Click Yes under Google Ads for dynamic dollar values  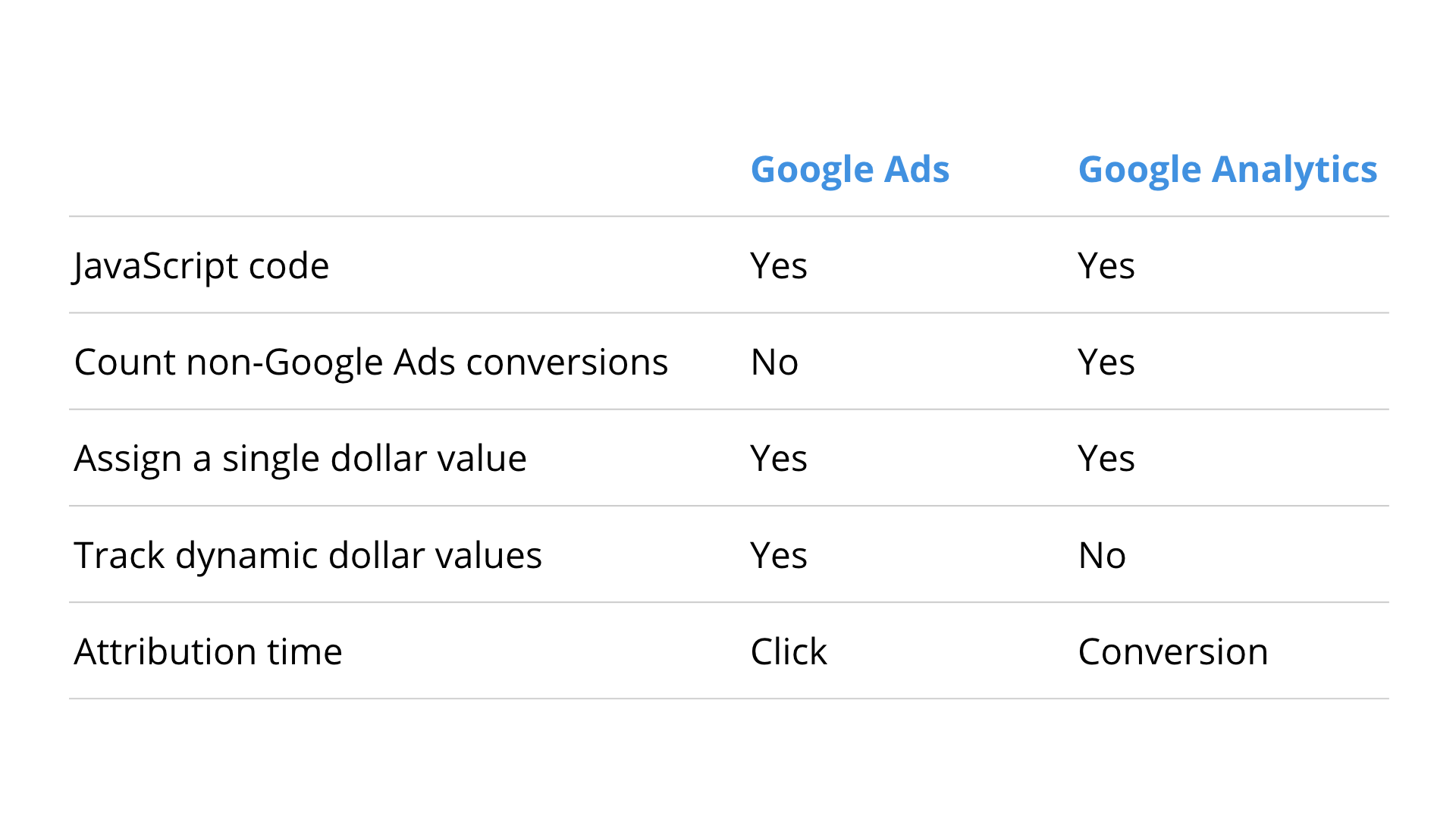(779, 556)
